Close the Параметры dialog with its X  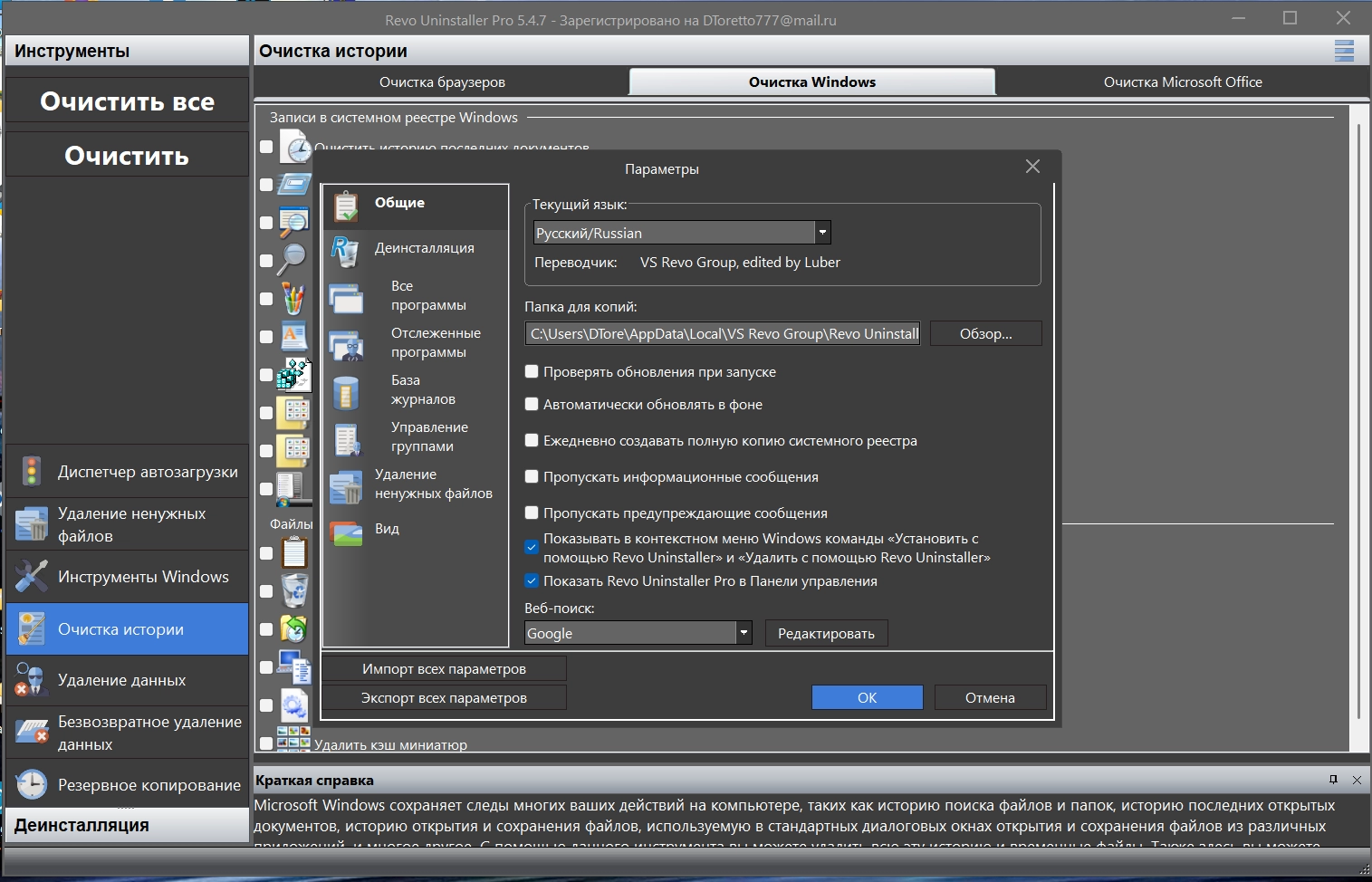click(1032, 167)
